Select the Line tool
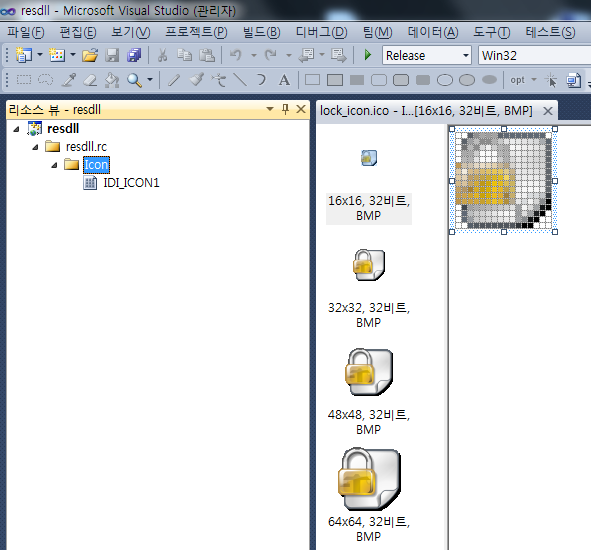This screenshot has width=591, height=550. click(x=240, y=80)
